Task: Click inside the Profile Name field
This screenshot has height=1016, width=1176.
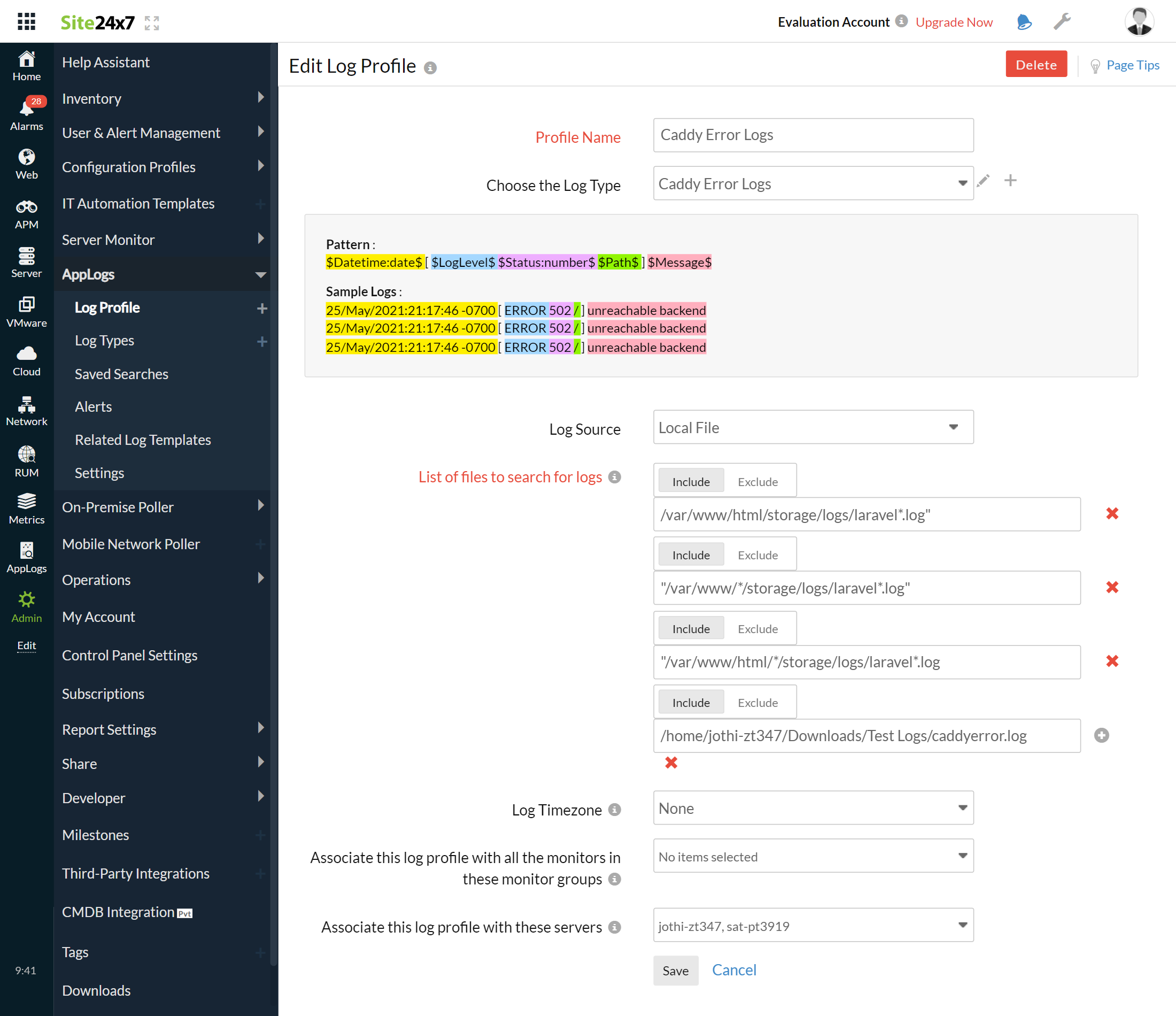Action: (x=813, y=135)
